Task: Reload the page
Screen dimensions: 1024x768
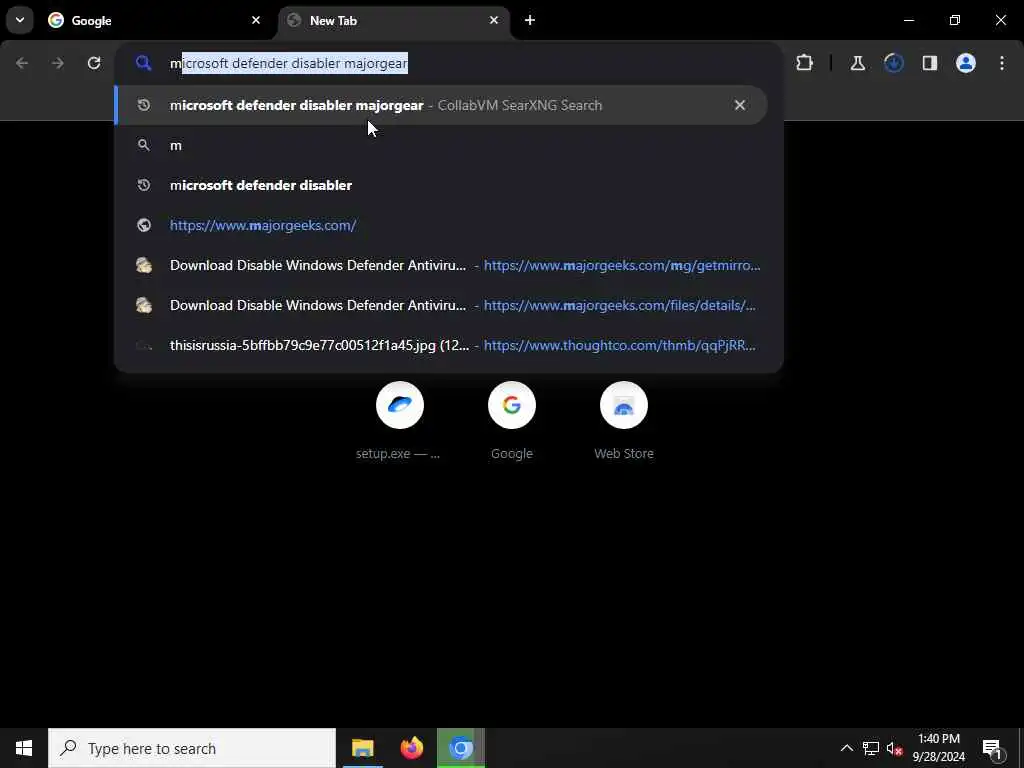Action: pyautogui.click(x=94, y=63)
